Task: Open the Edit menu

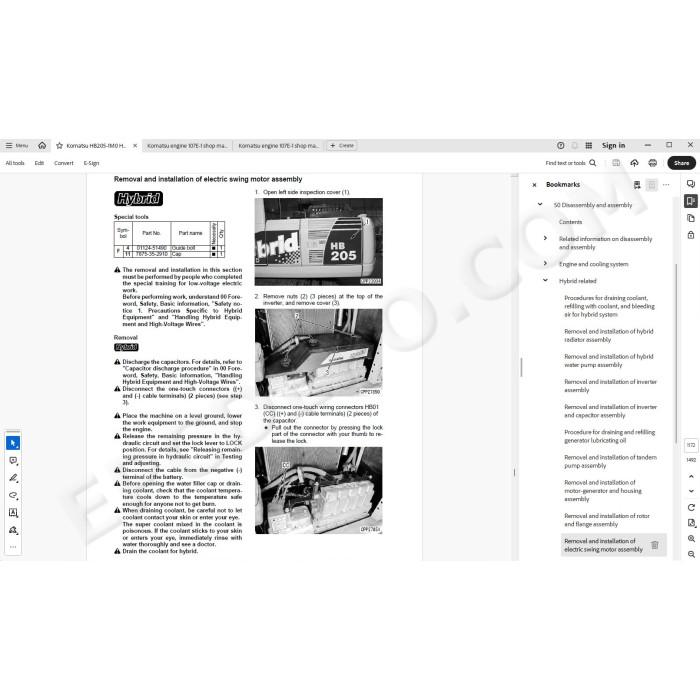Action: pos(39,163)
